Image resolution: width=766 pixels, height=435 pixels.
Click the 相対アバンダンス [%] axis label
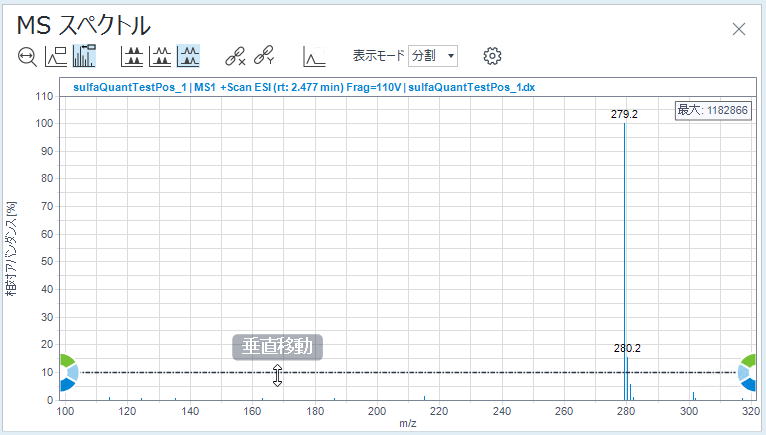[11, 248]
